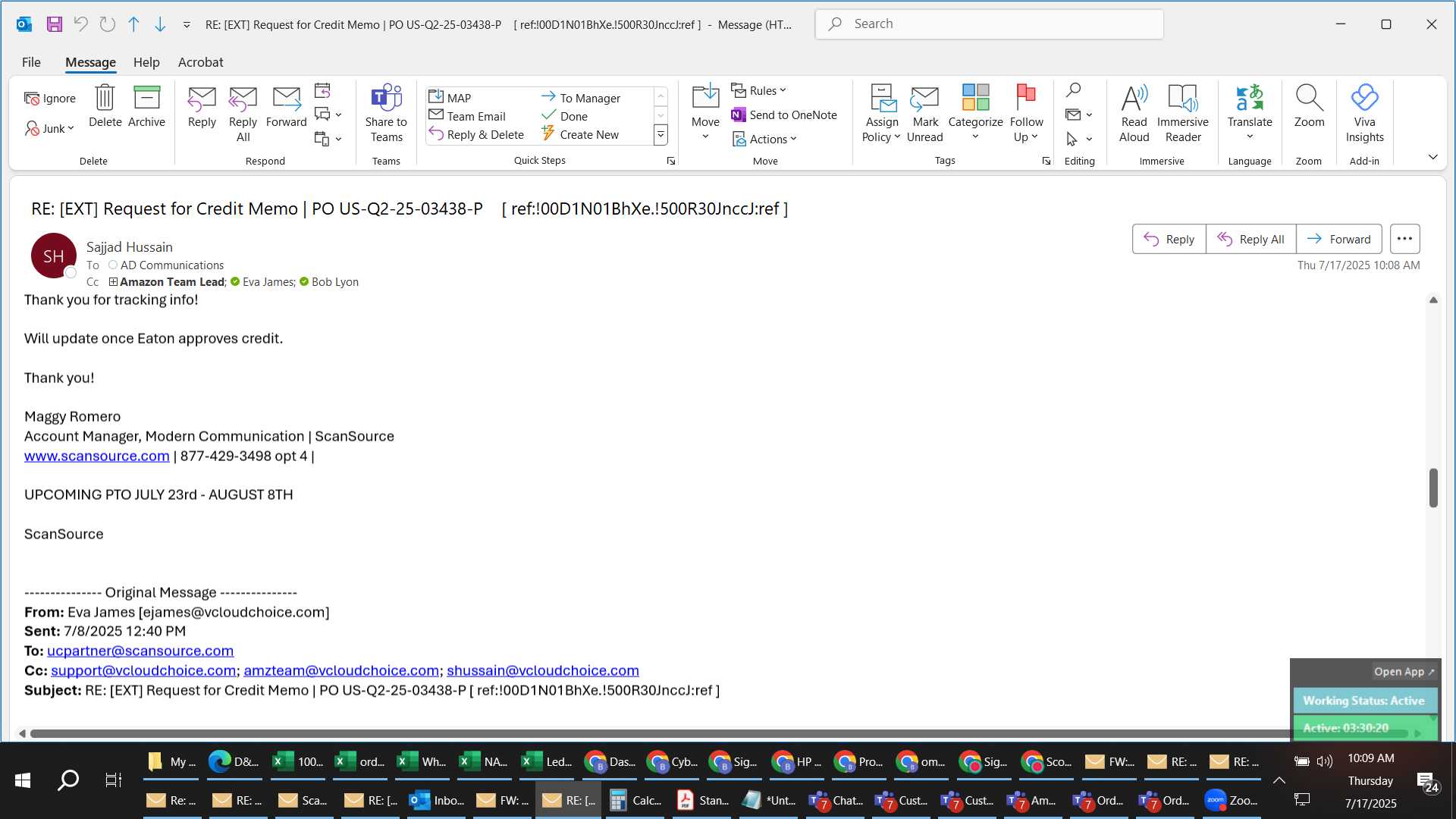Screen dimensions: 1456x819
Task: Click support@vcloudchoice.com email link
Action: pyautogui.click(x=143, y=670)
